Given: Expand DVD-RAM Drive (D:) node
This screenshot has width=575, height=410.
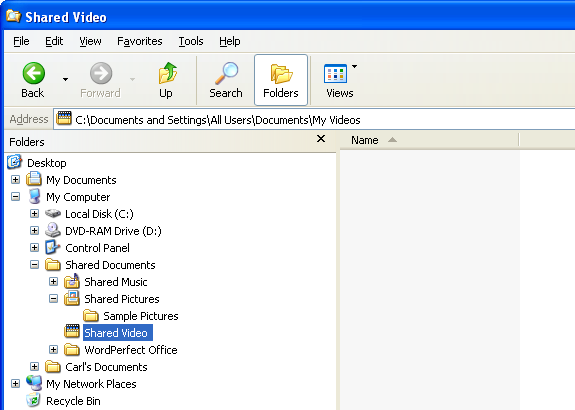Looking at the screenshot, I should pyautogui.click(x=34, y=230).
